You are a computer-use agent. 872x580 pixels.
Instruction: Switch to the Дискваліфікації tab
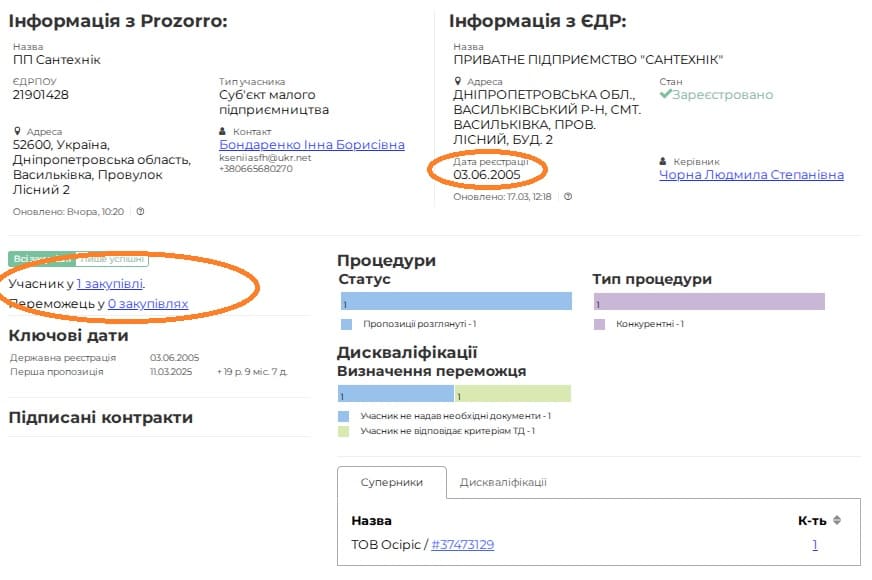click(503, 482)
